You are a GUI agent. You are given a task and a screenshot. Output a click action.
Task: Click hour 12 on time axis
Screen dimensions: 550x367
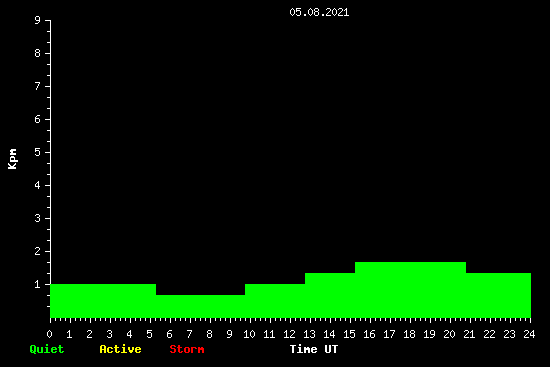tap(289, 334)
